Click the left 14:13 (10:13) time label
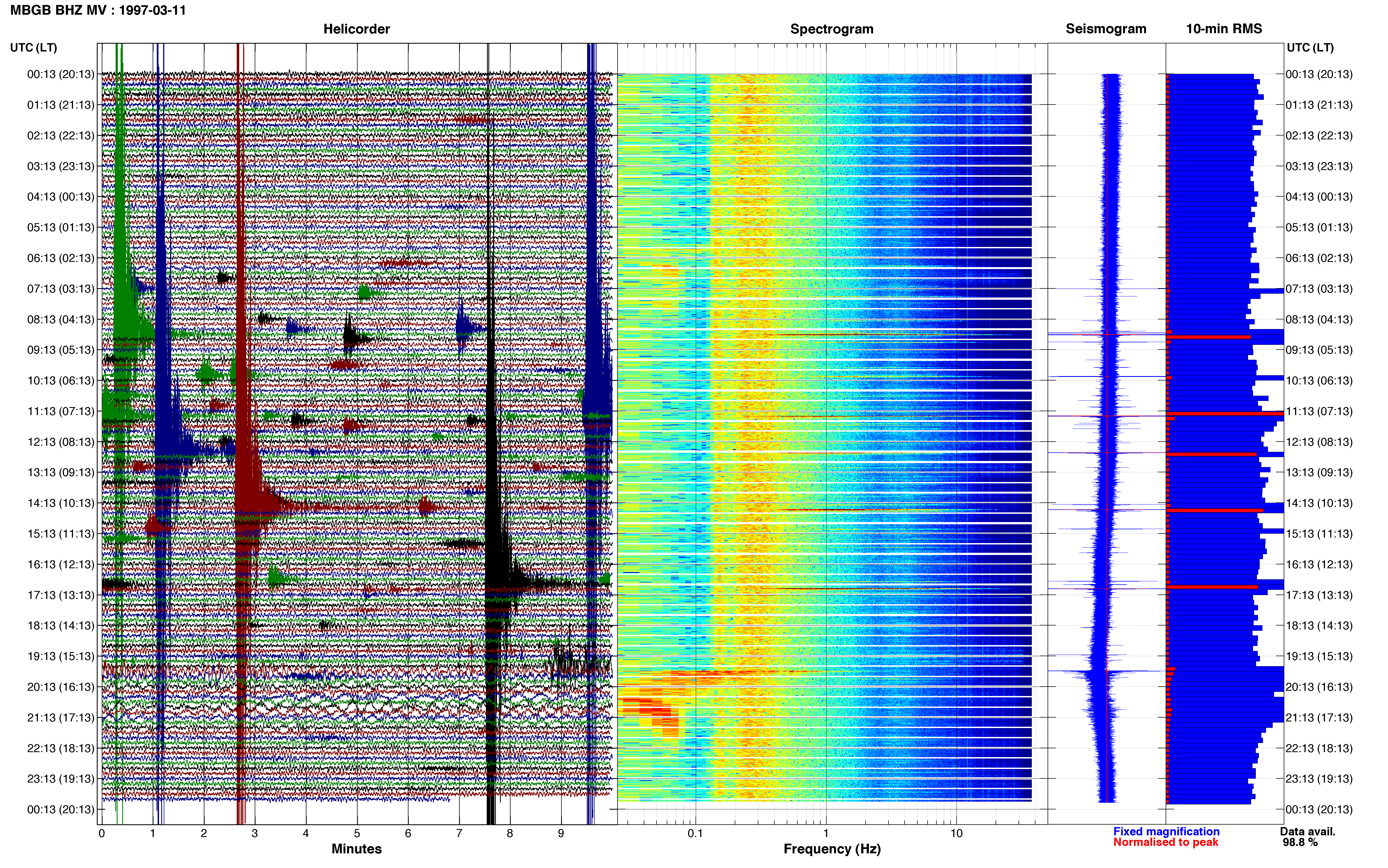Screen dimensions: 1388x868 tap(61, 503)
